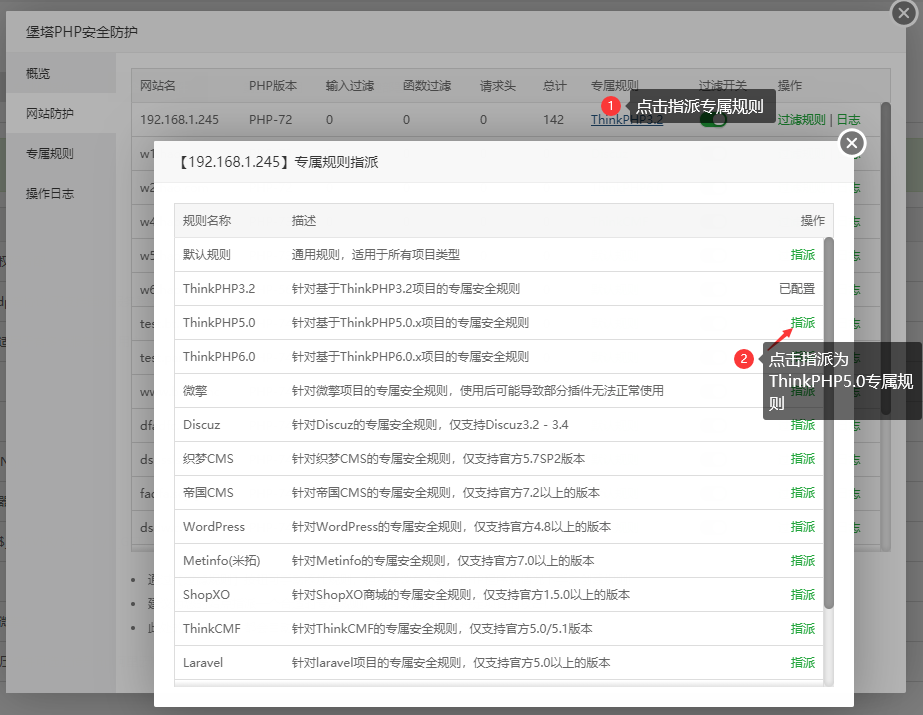Assign the 帝国CMS rule

(802, 493)
